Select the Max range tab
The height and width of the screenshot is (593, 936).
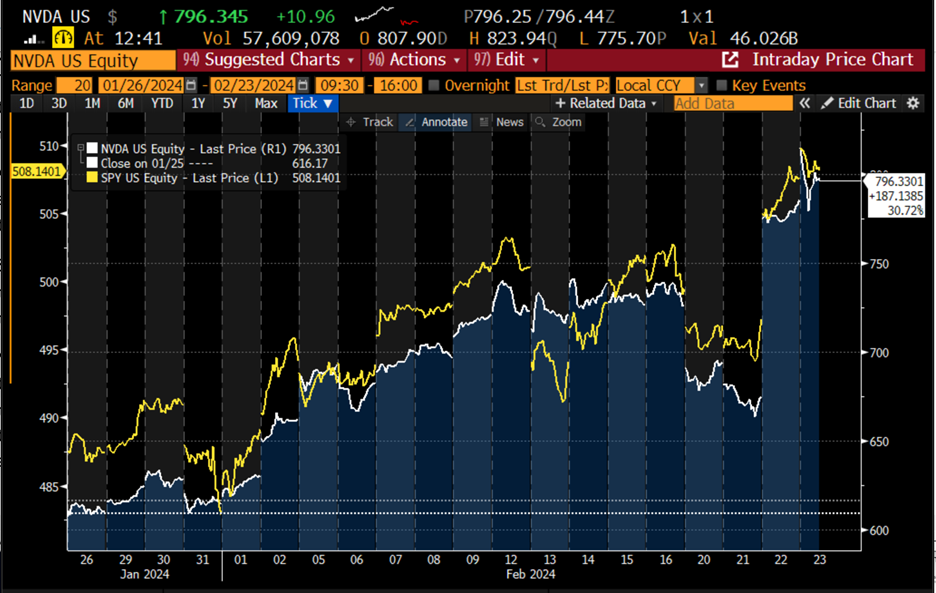click(266, 103)
